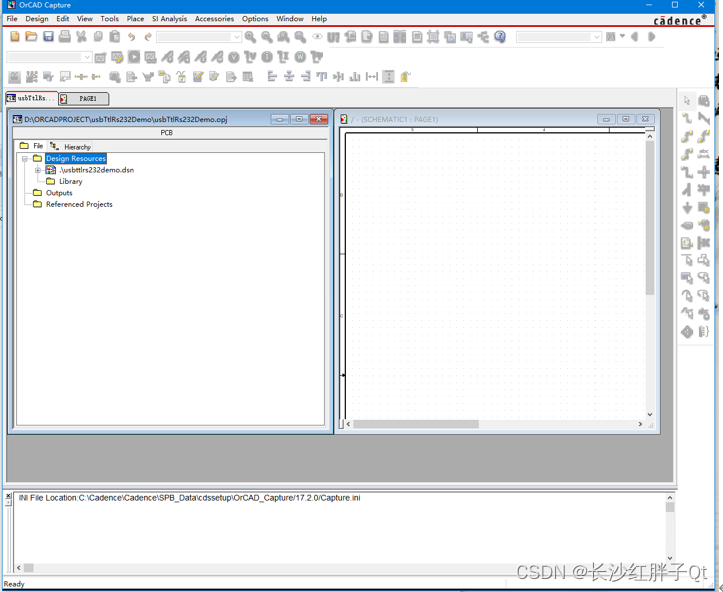Select the Referenced Projects folder

[x=79, y=204]
